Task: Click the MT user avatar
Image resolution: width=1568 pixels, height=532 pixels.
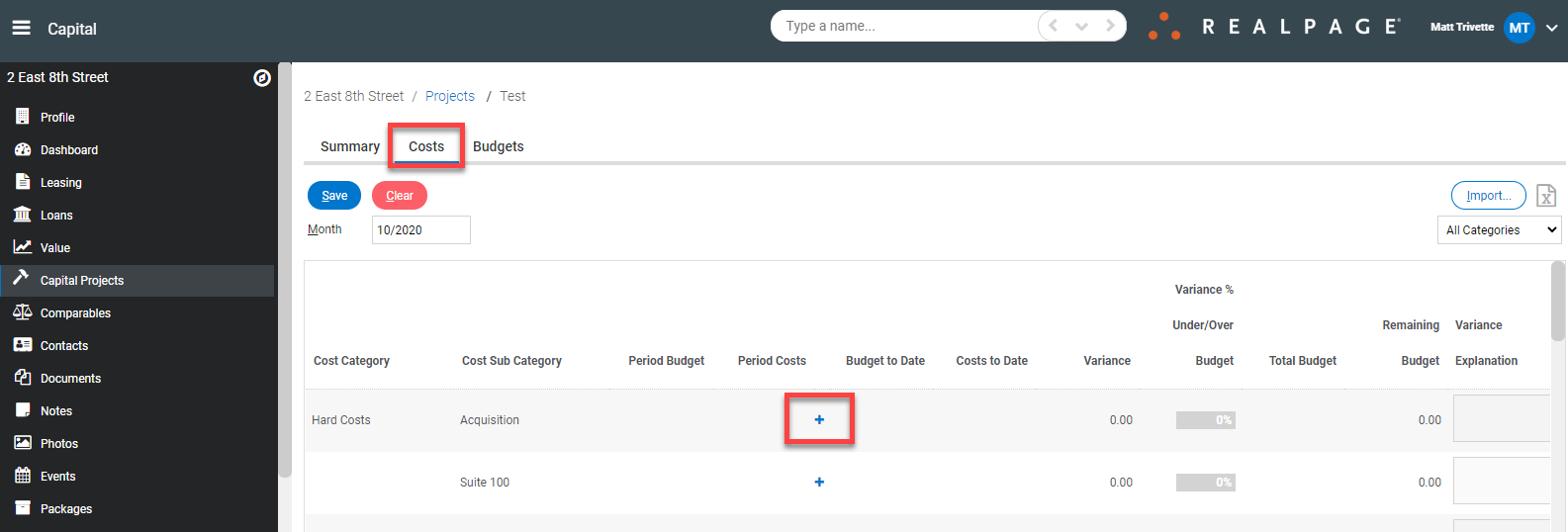Action: pyautogui.click(x=1520, y=28)
